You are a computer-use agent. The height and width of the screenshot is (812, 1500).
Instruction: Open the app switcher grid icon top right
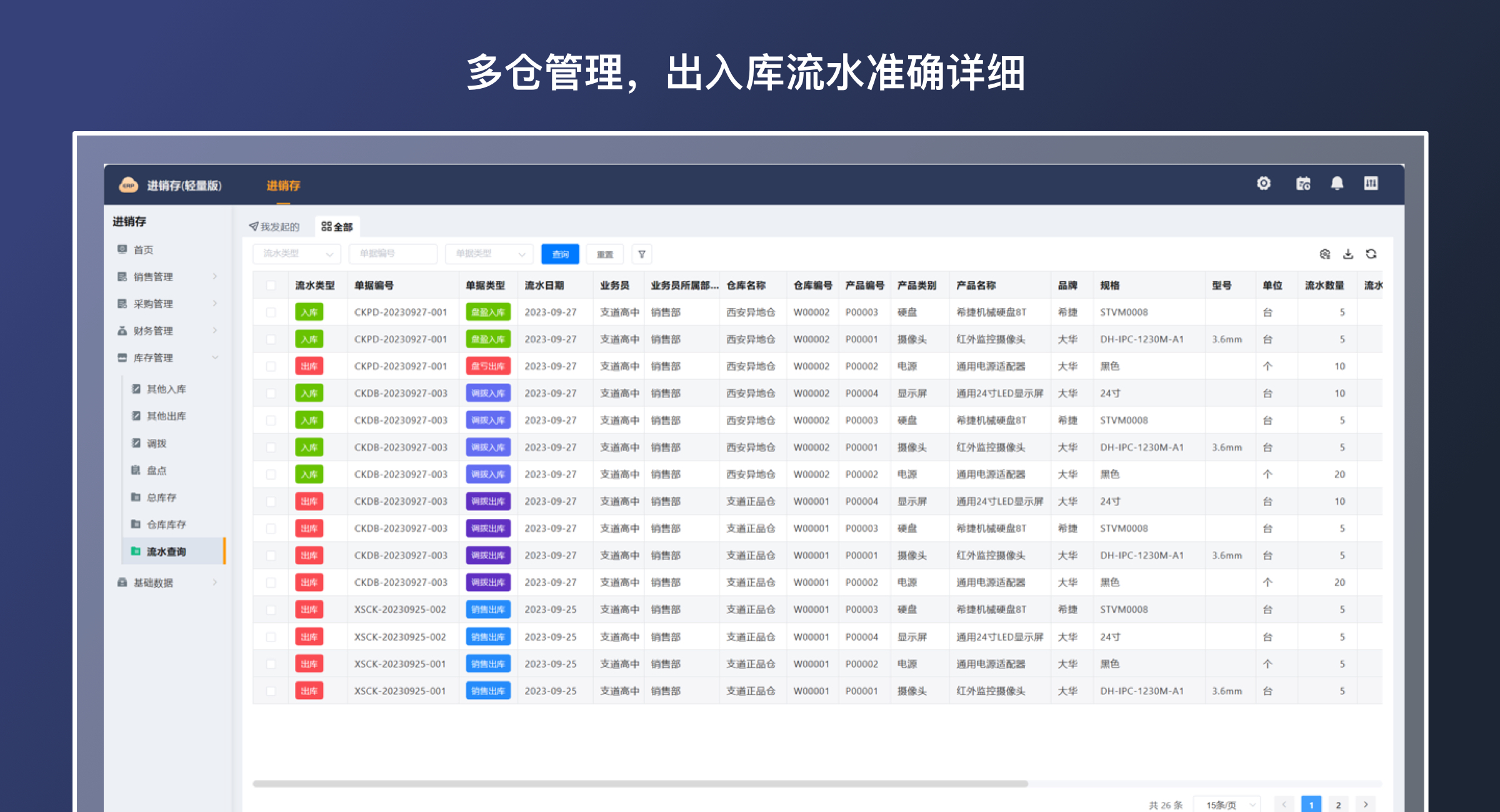(x=1371, y=183)
